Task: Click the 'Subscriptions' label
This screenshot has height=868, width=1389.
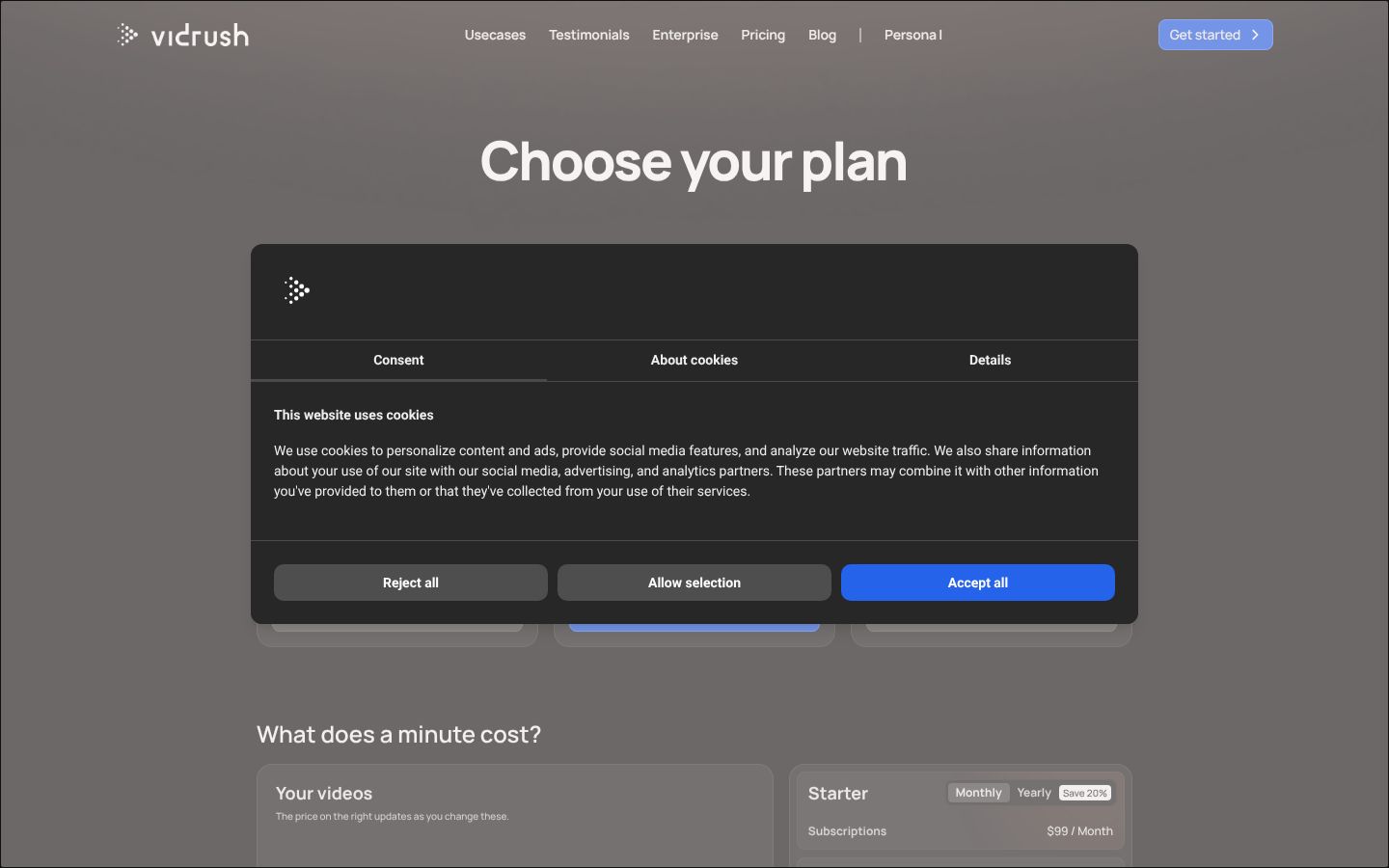Action: (847, 830)
